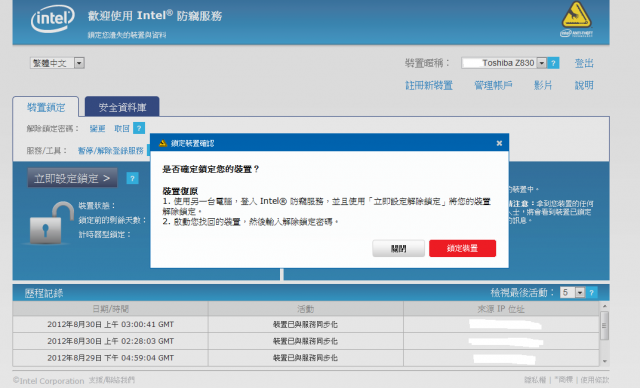
Task: Click the history table scrollbar down arrow
Action: 604,361
